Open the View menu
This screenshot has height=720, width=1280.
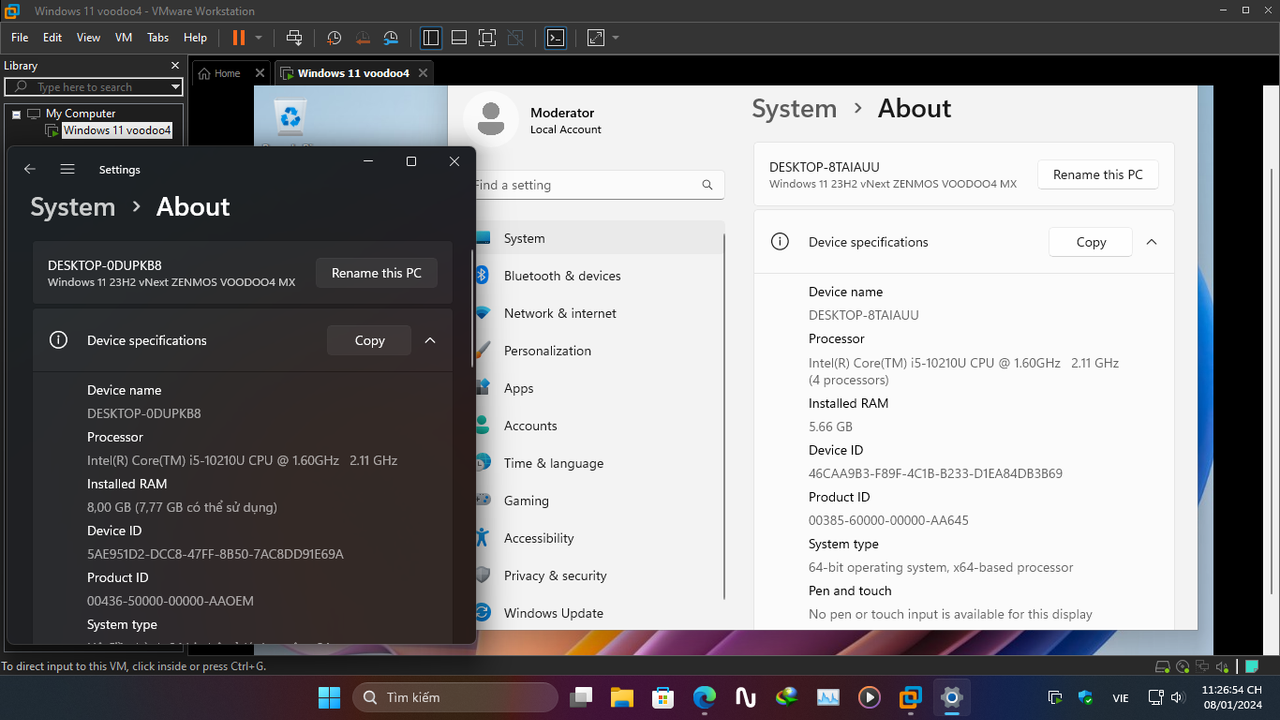click(x=88, y=38)
